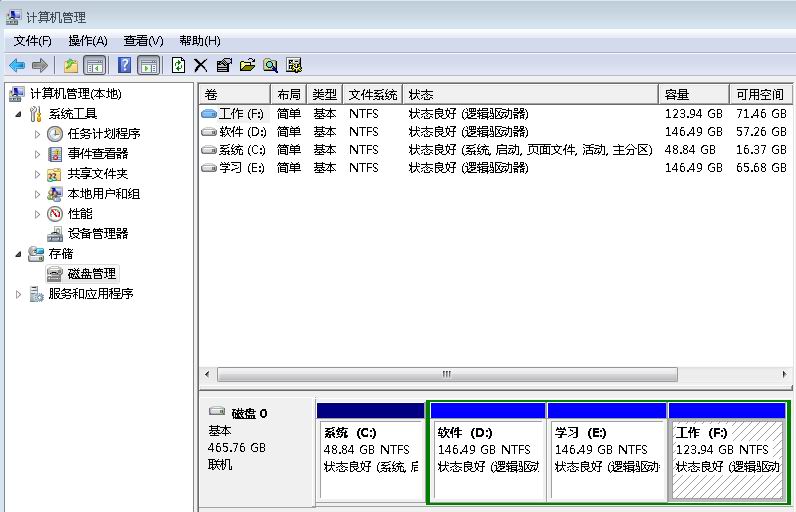Click the magnifying glass toolbar icon

click(270, 65)
